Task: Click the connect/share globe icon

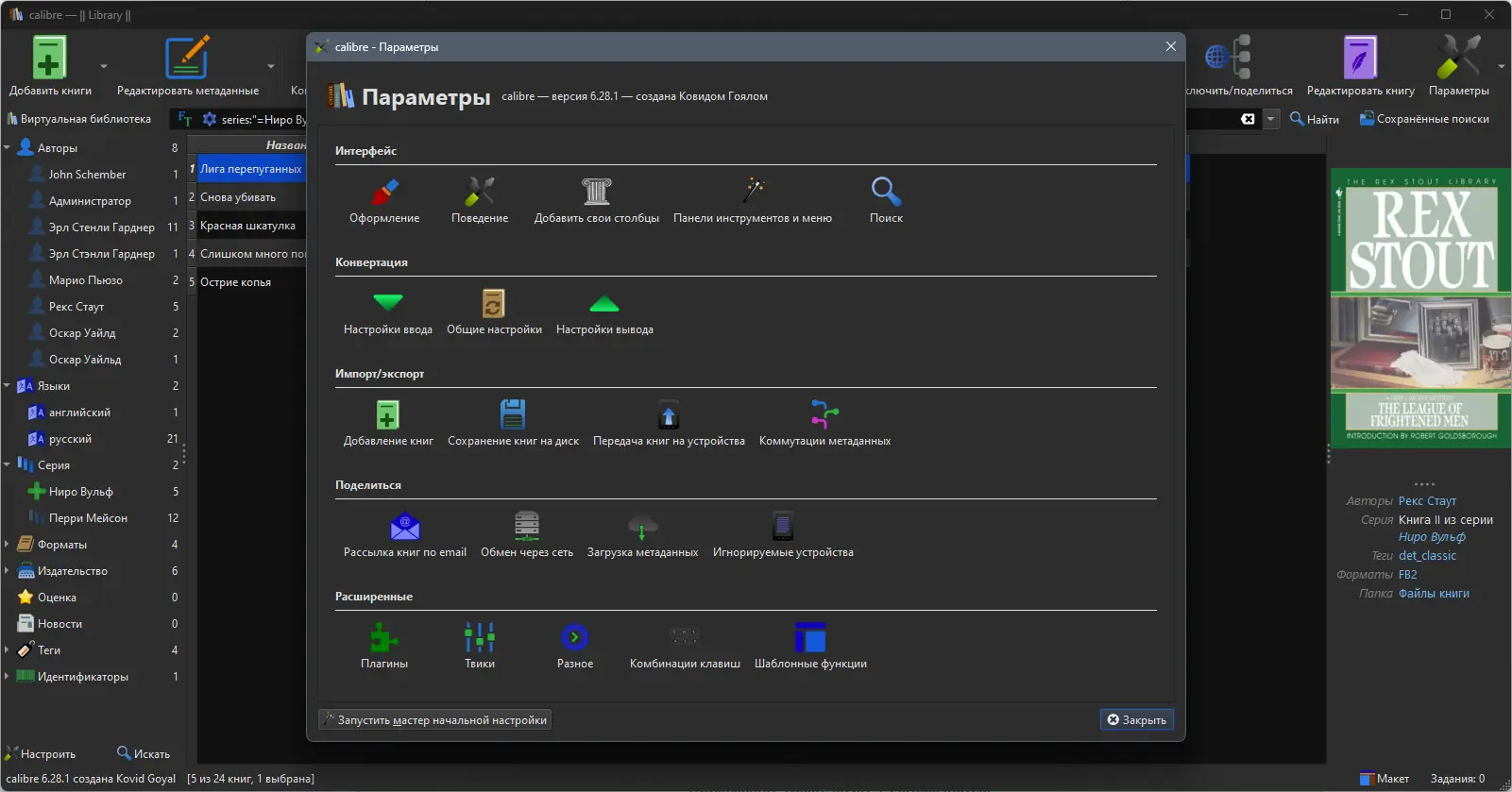Action: click(x=1228, y=58)
